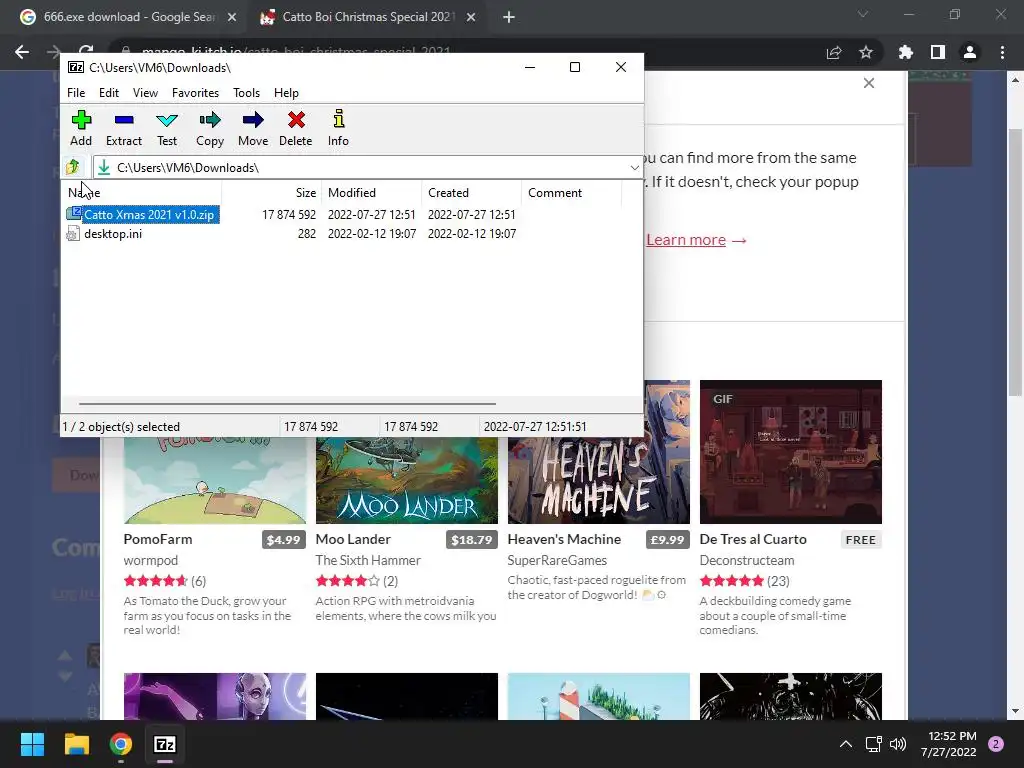Select the desktop.ini file

(104, 234)
